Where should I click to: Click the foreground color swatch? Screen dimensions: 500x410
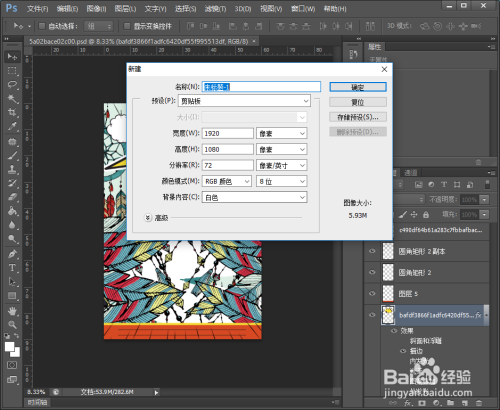coord(10,347)
